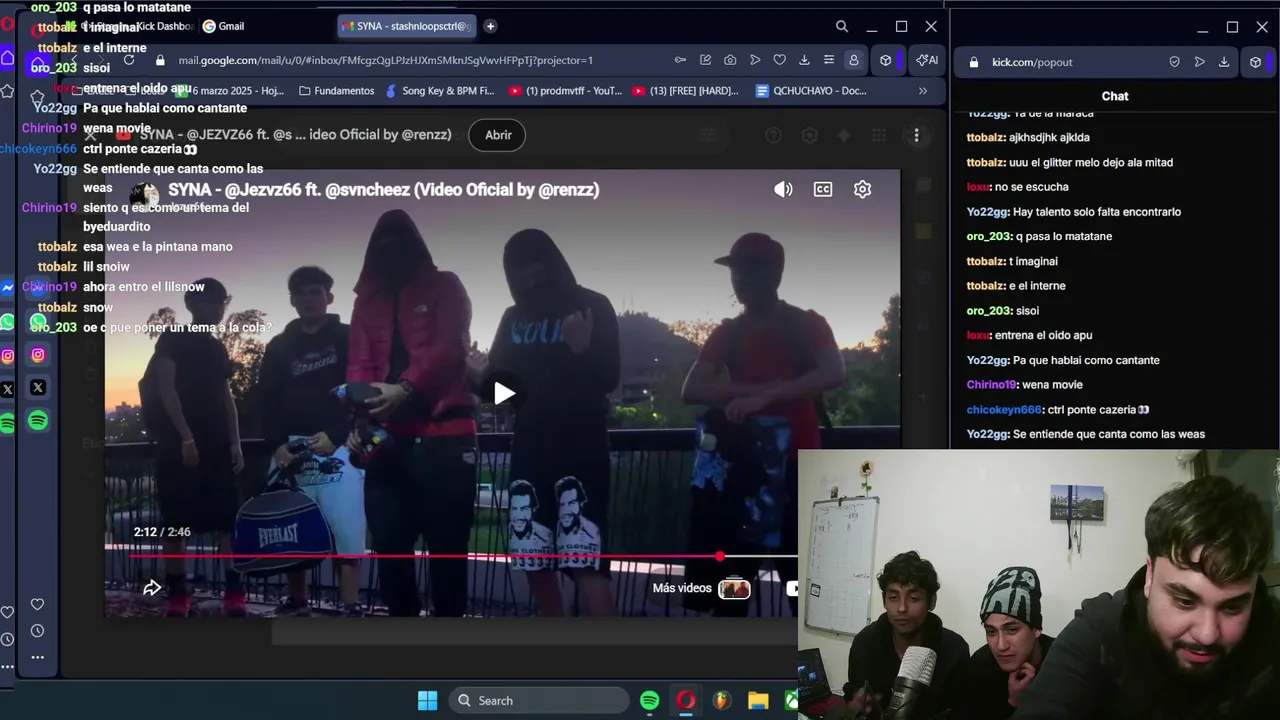The width and height of the screenshot is (1280, 720).
Task: Click username chicokeyn666 in the Kick chat
Action: 1004,410
